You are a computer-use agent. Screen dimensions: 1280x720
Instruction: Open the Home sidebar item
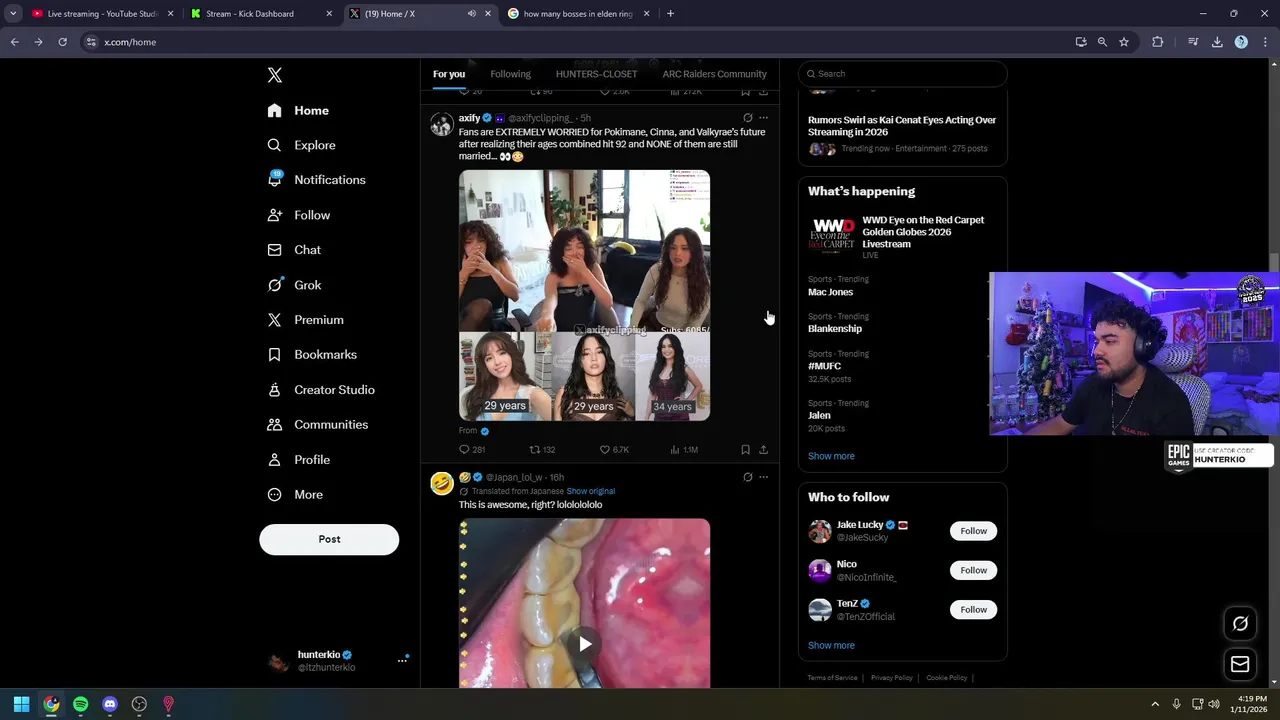(x=298, y=111)
